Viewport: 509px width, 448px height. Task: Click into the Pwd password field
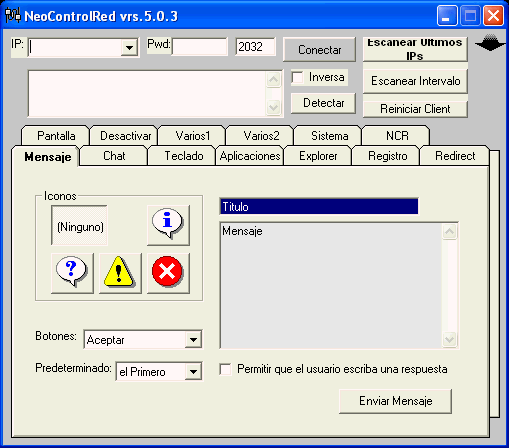[x=200, y=46]
